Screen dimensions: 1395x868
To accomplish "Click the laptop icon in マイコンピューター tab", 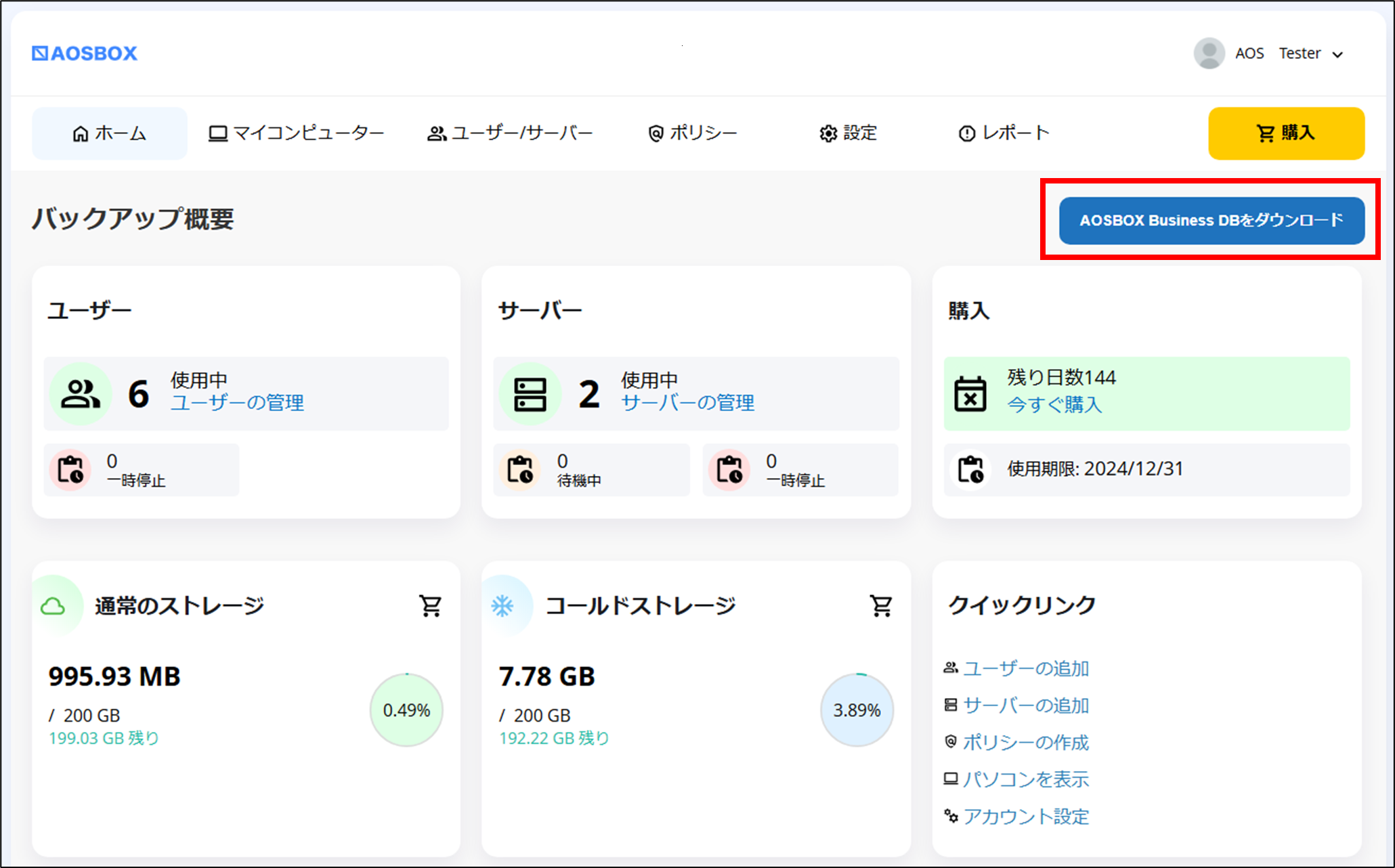I will 218,134.
